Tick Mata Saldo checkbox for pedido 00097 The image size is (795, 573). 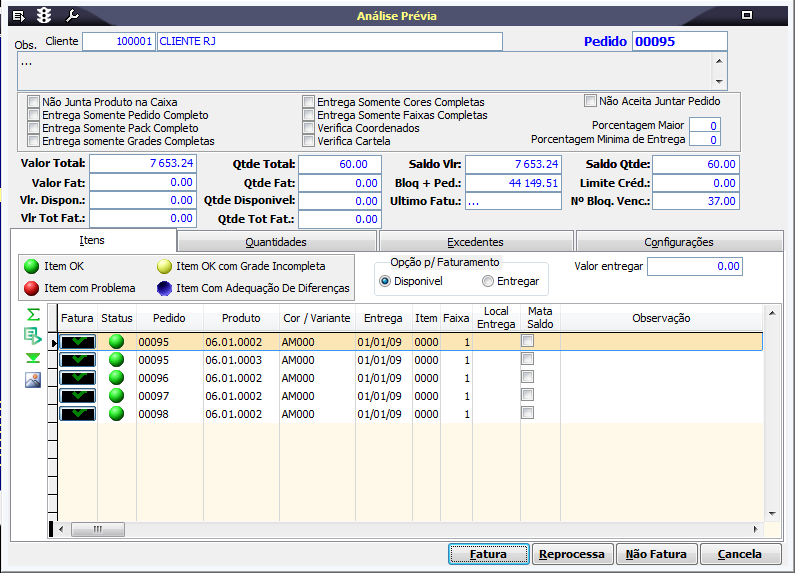click(x=527, y=395)
